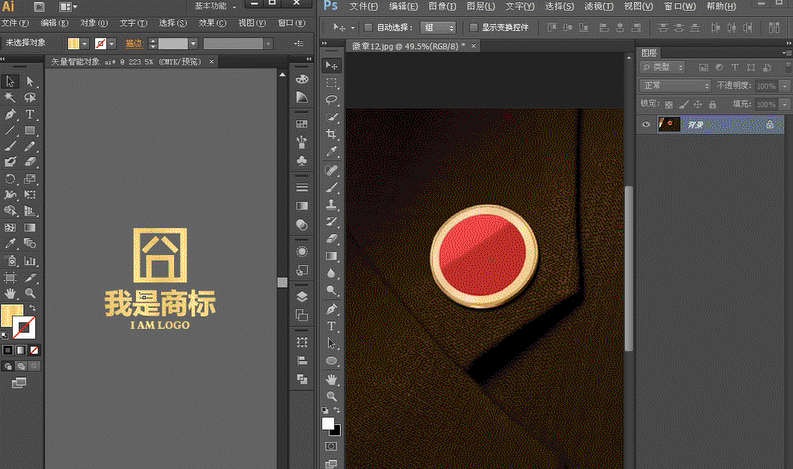Choose the Photoshop Eyedropper tool
This screenshot has height=469, width=793.
331,151
